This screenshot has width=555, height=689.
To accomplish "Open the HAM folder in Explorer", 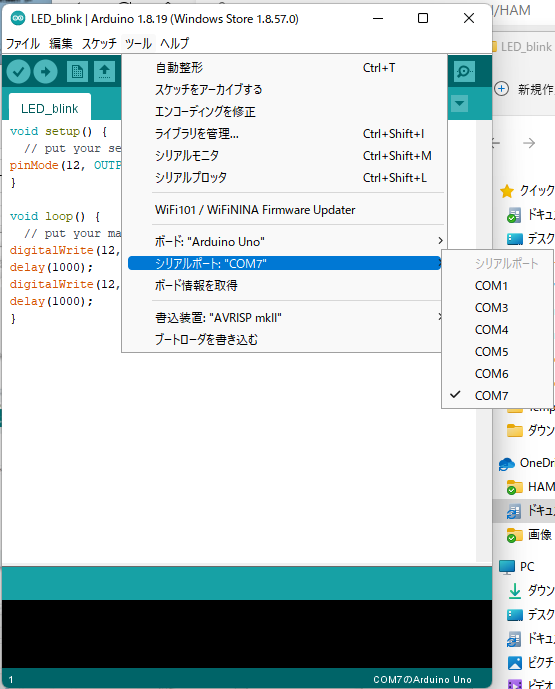I will tap(530, 487).
